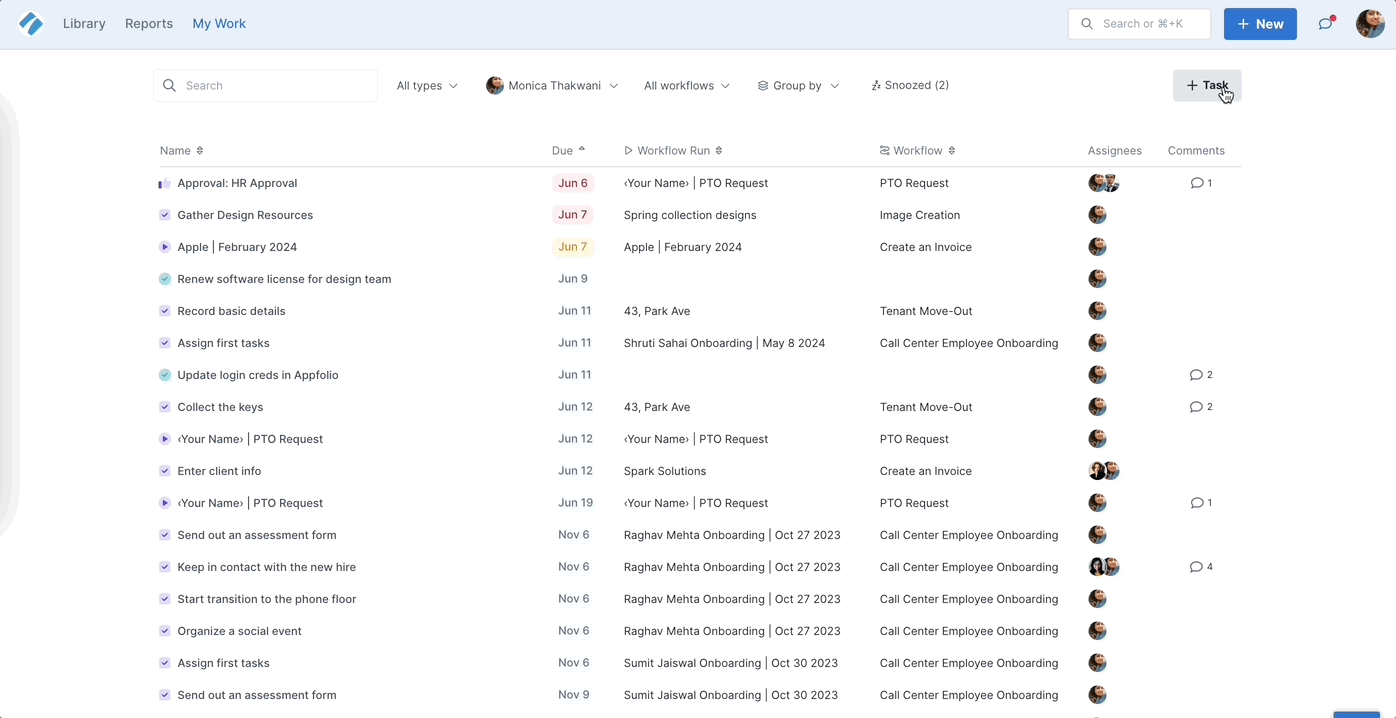1396x718 pixels.
Task: Click the task list Search field
Action: (265, 86)
